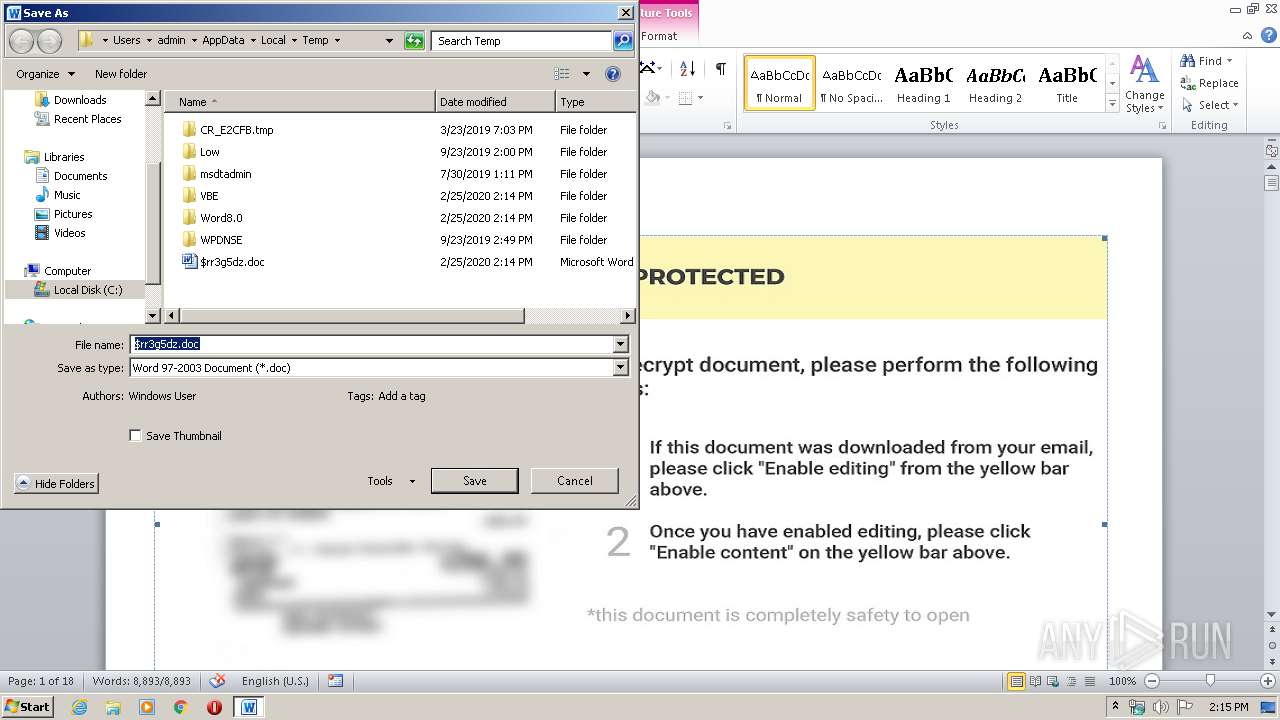Switch to Full Screen Reading view icon
This screenshot has height=720, width=1280.
pos(1035,681)
